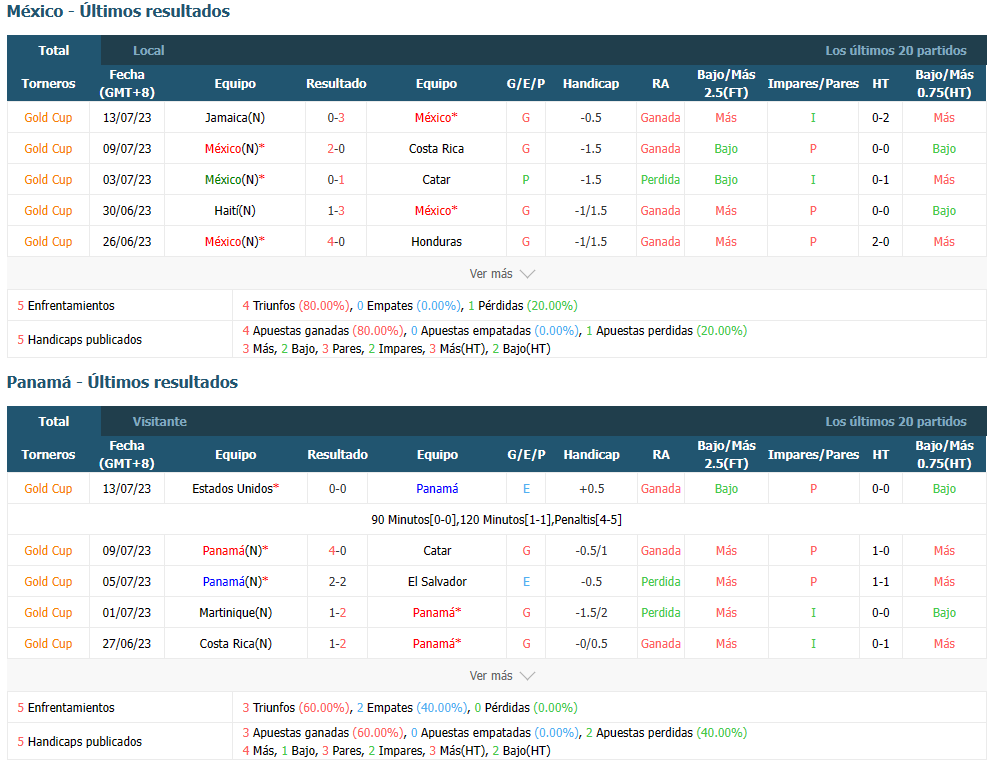Image resolution: width=995 pixels, height=768 pixels.
Task: Click Costa Rica(N) in Panamá table
Action: click(235, 643)
